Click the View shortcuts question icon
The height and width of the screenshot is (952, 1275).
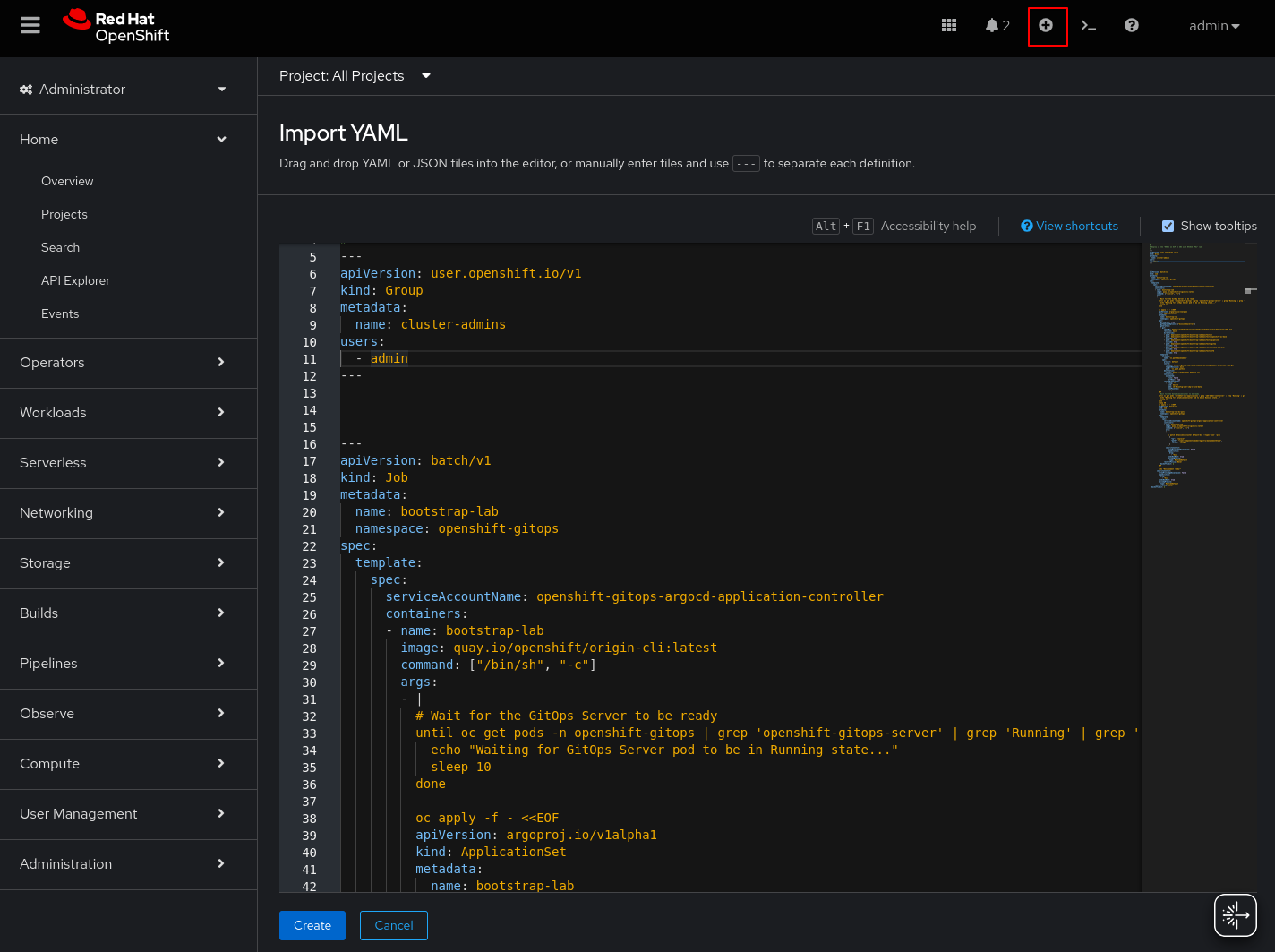(1027, 226)
